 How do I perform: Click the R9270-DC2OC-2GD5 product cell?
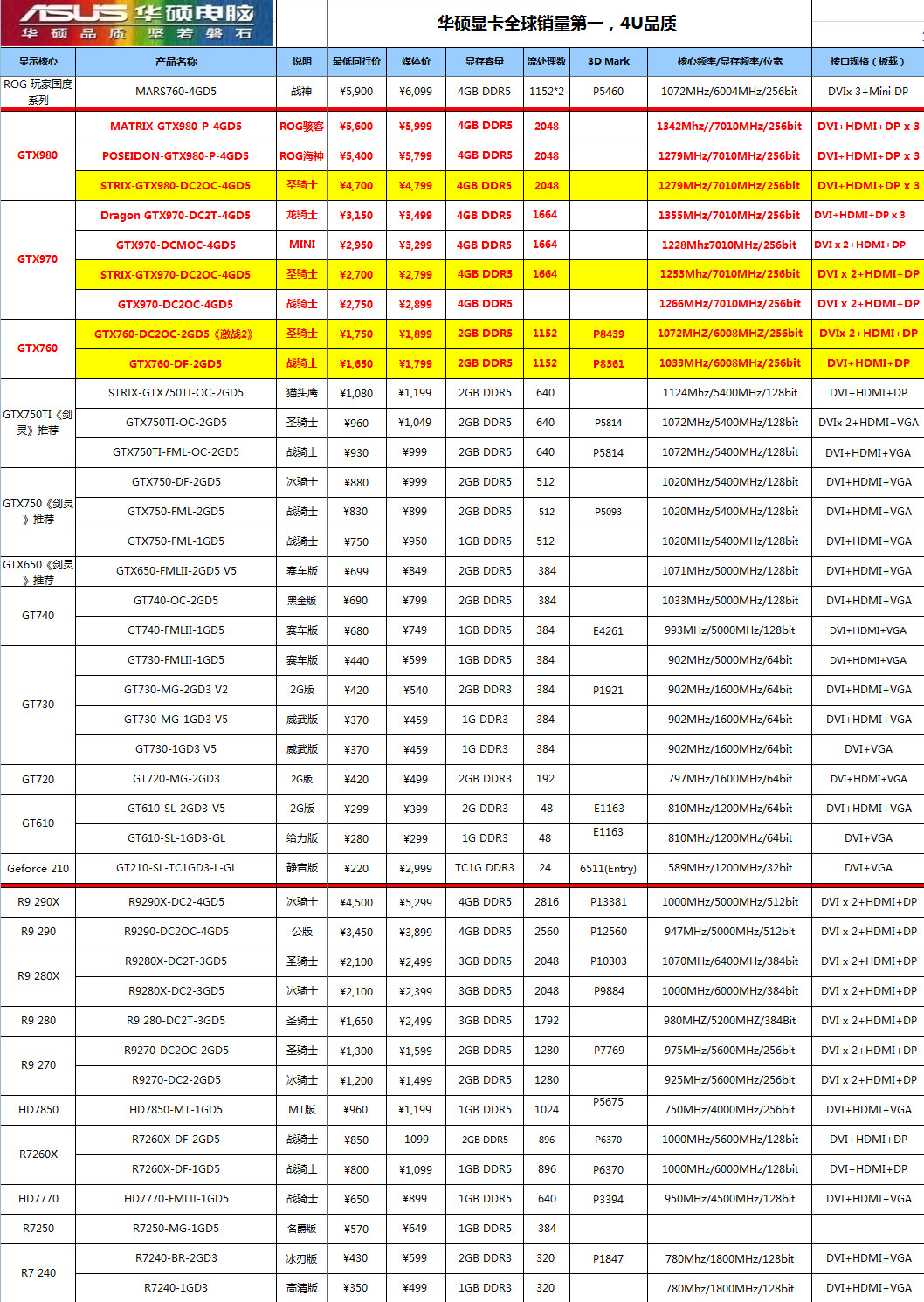point(176,1051)
